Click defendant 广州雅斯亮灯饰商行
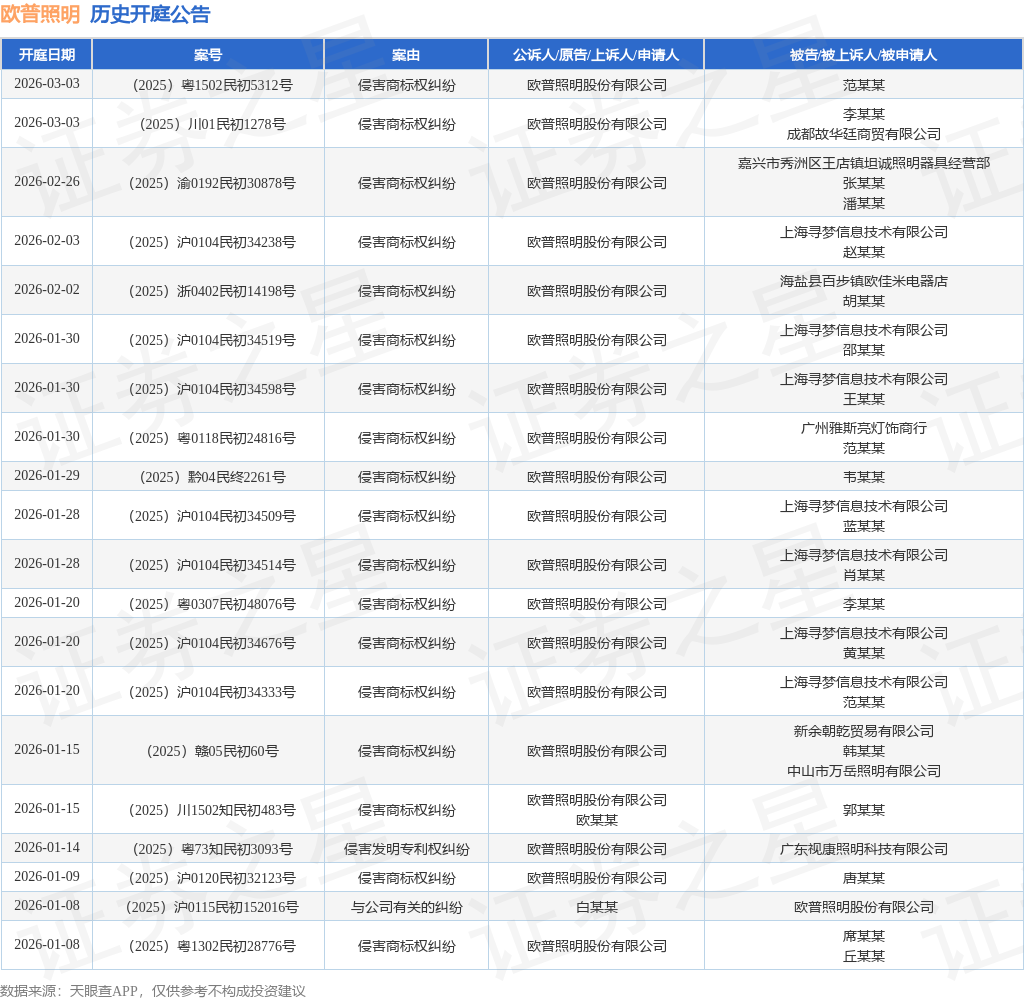Image resolution: width=1024 pixels, height=1000 pixels. [x=863, y=428]
